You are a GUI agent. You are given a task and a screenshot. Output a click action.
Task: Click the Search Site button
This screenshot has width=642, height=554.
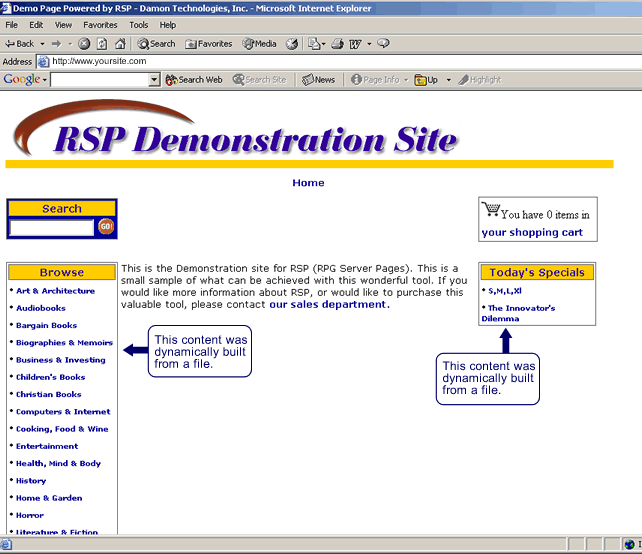coord(259,80)
